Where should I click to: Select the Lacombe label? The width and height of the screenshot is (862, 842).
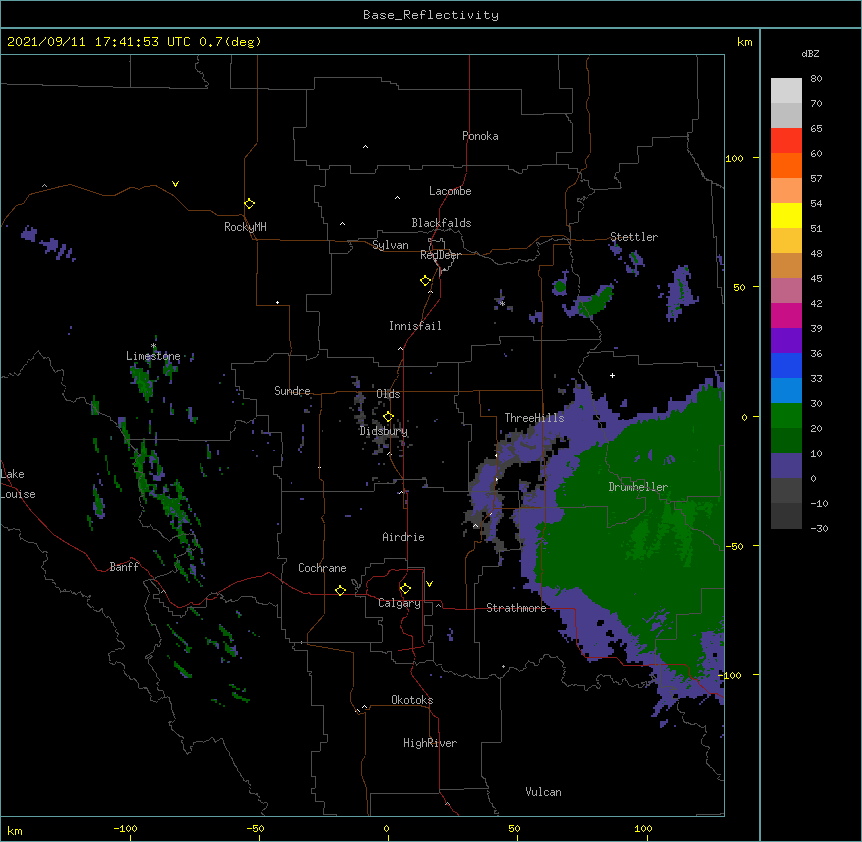[x=450, y=191]
